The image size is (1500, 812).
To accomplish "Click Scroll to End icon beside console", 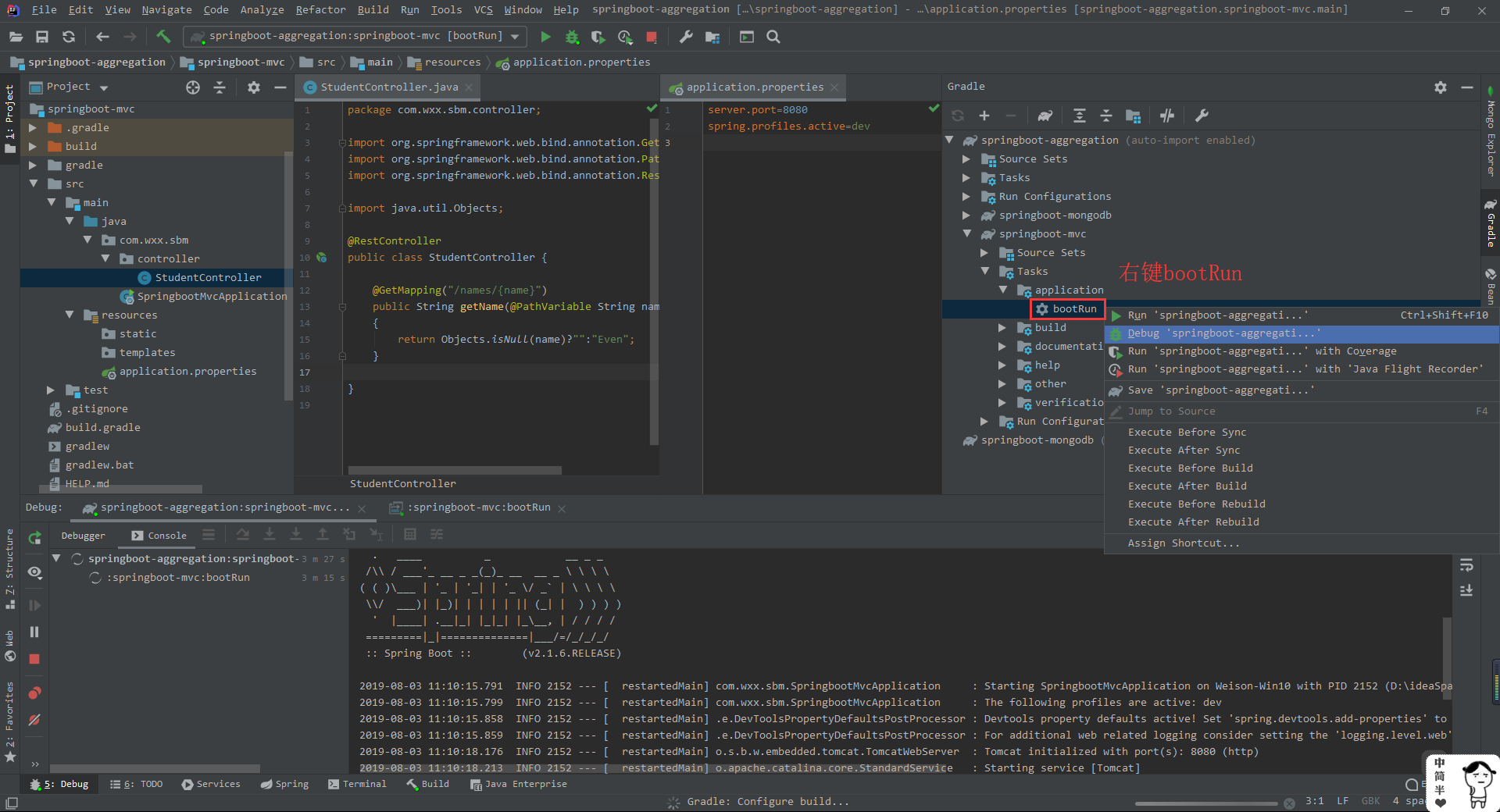I will pyautogui.click(x=1466, y=590).
